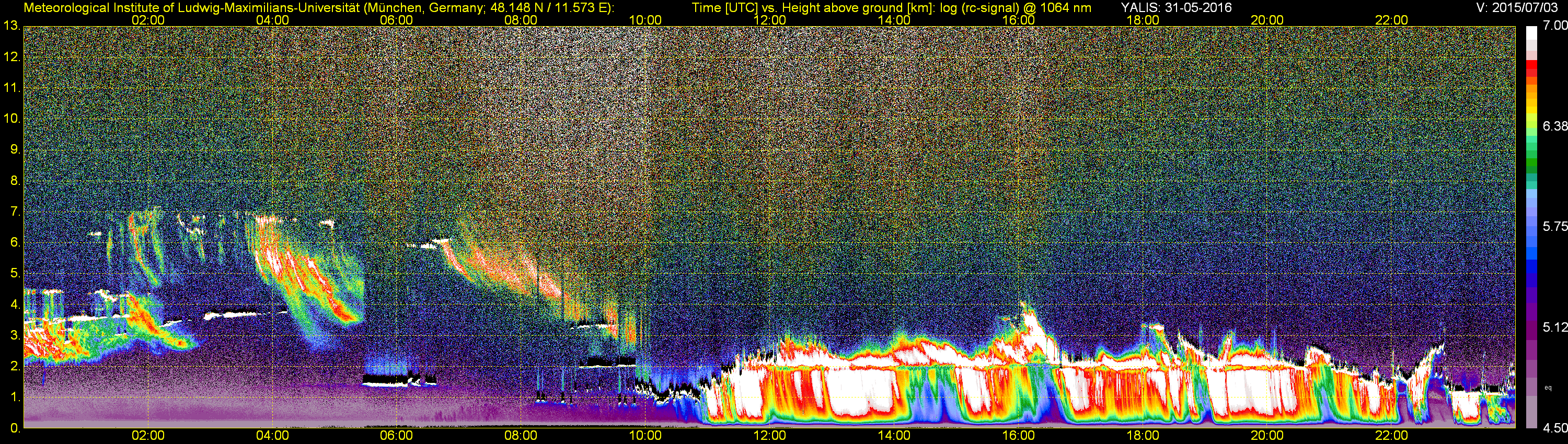This screenshot has height=444, width=1568.
Task: Click the 22:00 label on the bottom time axis
Action: 1391,436
